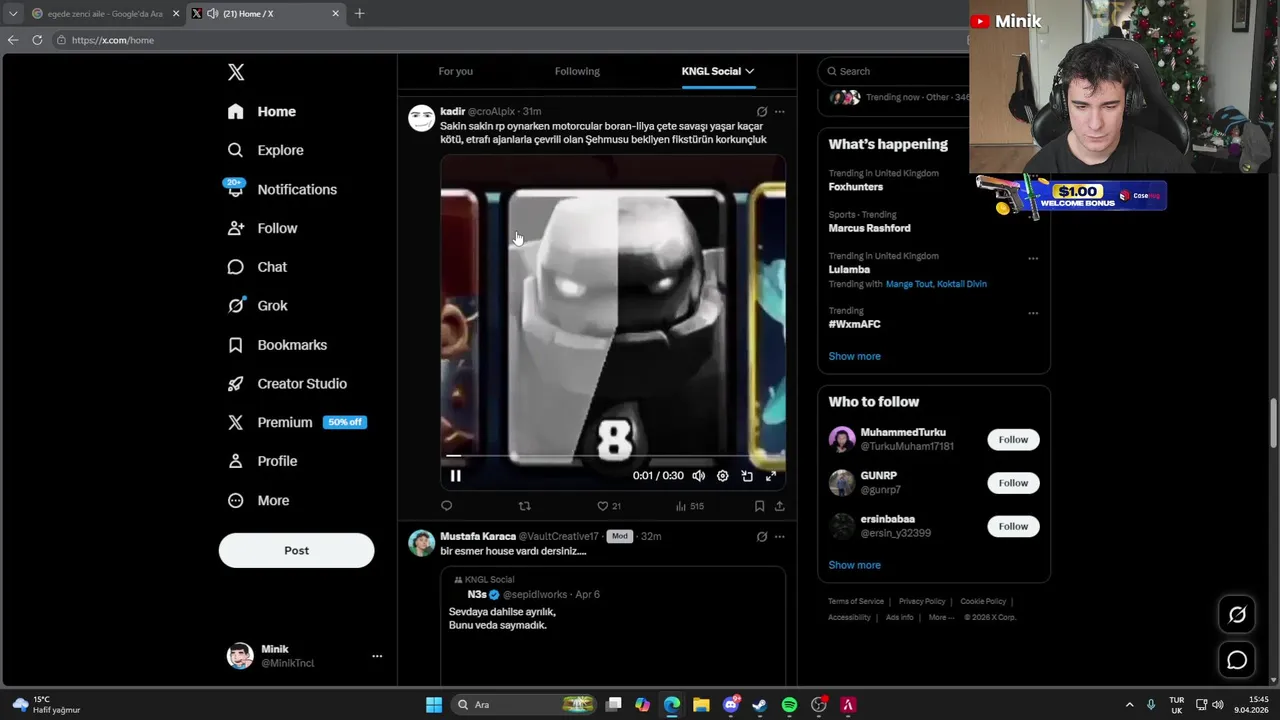This screenshot has width=1280, height=720.
Task: Show more under Who to follow
Action: tap(854, 565)
